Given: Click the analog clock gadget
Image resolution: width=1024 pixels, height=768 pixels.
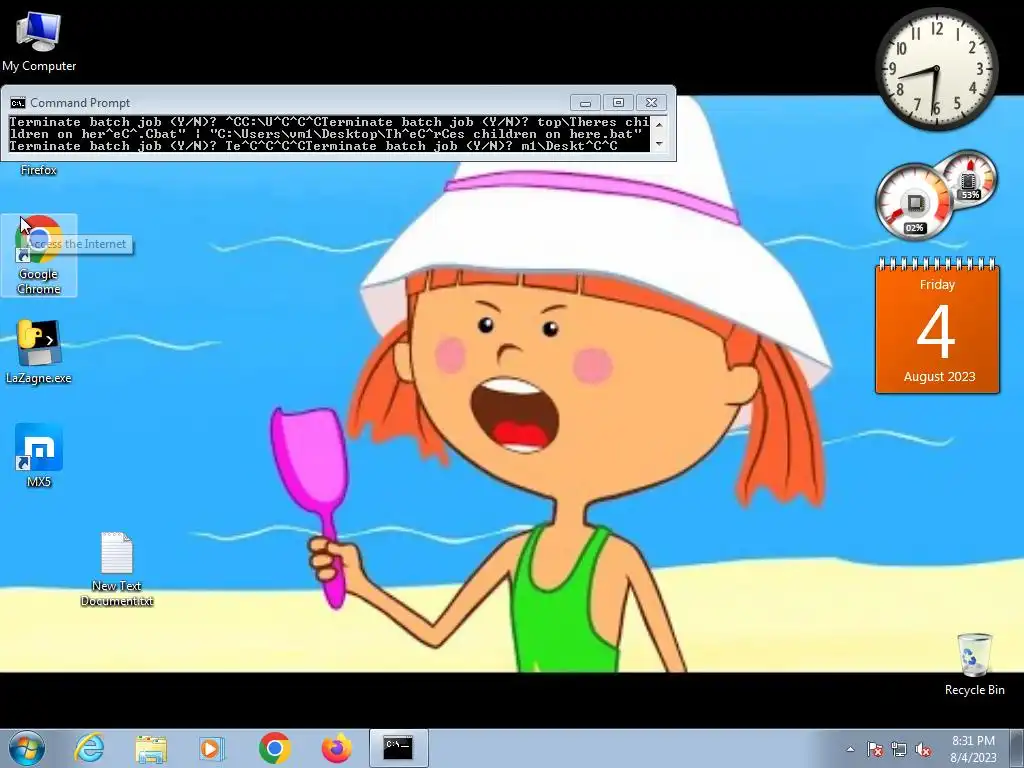Looking at the screenshot, I should point(936,69).
